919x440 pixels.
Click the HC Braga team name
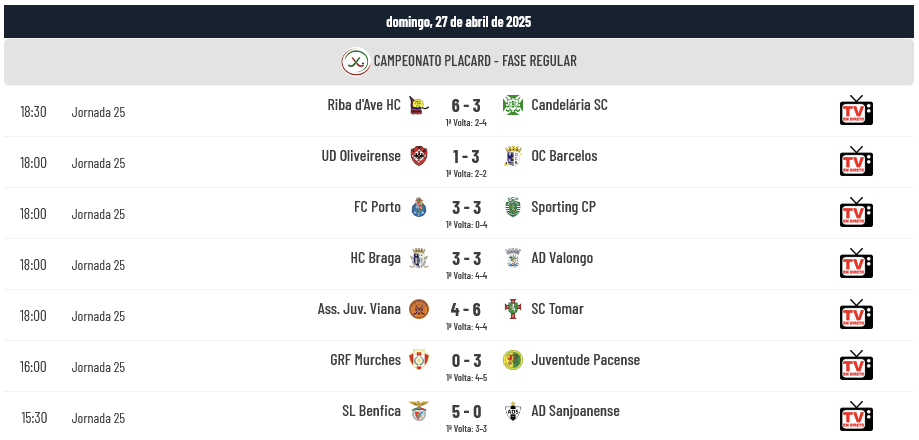click(x=376, y=258)
